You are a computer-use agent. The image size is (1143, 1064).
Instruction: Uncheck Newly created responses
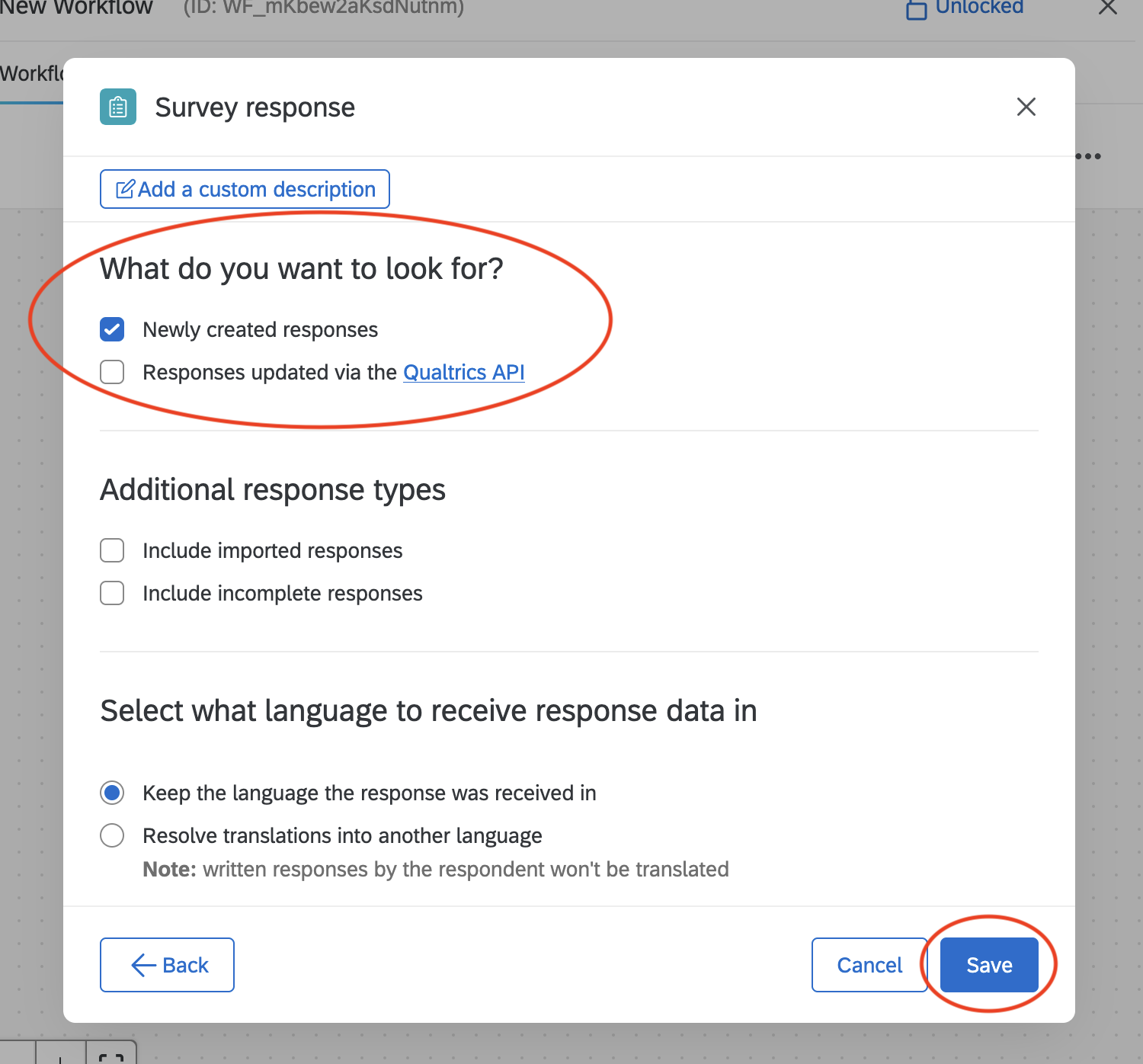coord(112,329)
